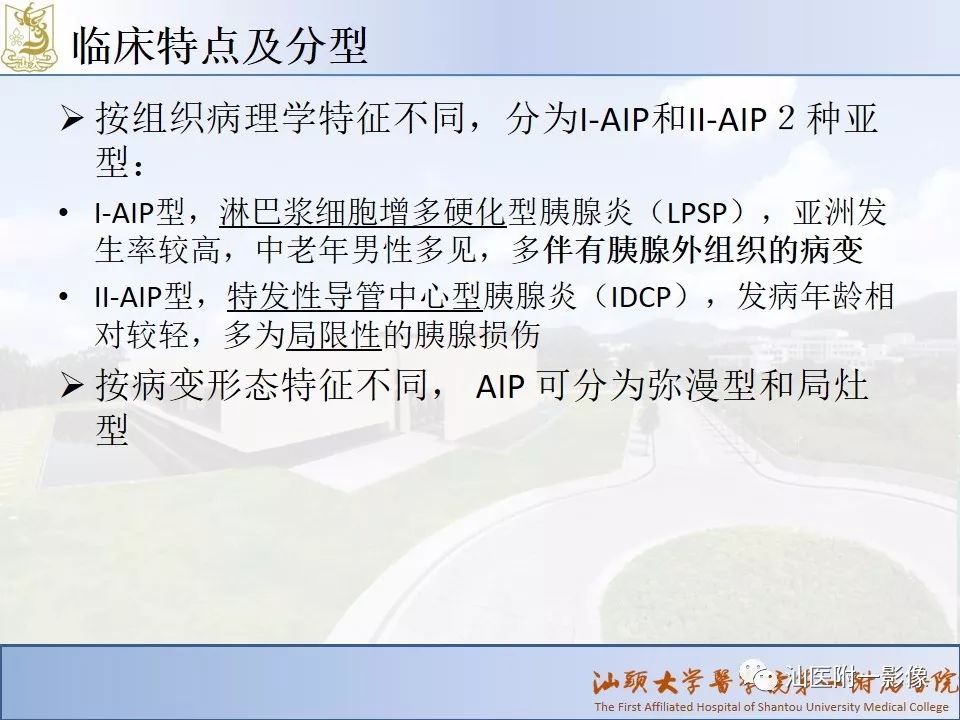Click the university crest logo

pos(28,36)
